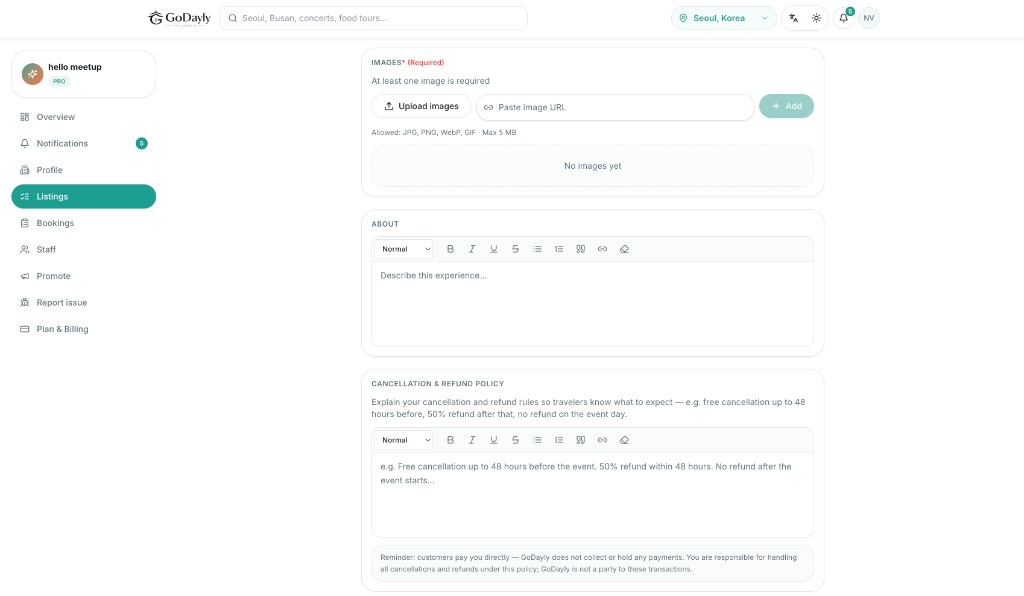Apply italic in the About editor
The height and width of the screenshot is (596, 1024).
[x=472, y=249]
